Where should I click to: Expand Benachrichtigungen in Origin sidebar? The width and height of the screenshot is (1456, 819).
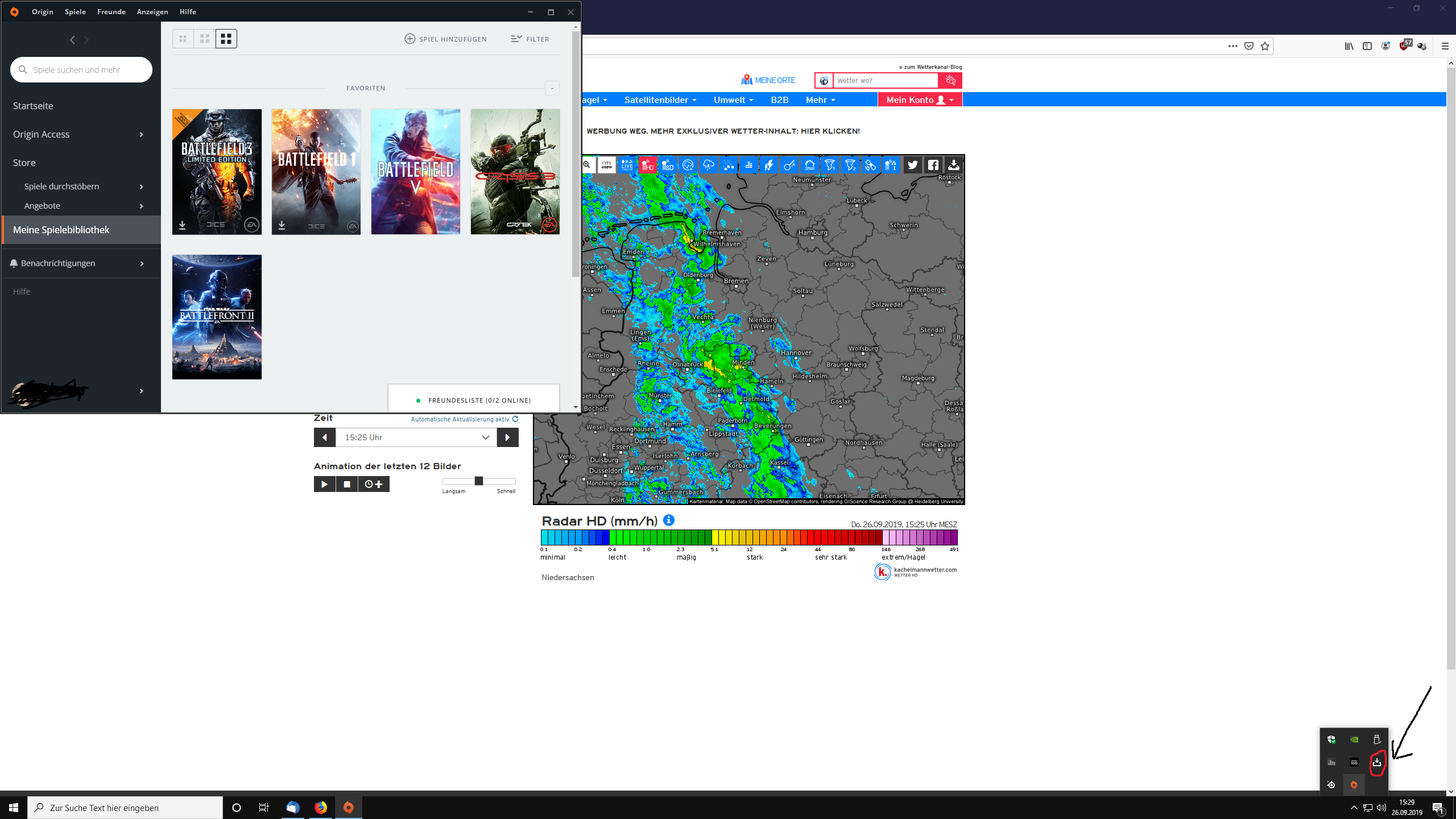(141, 263)
